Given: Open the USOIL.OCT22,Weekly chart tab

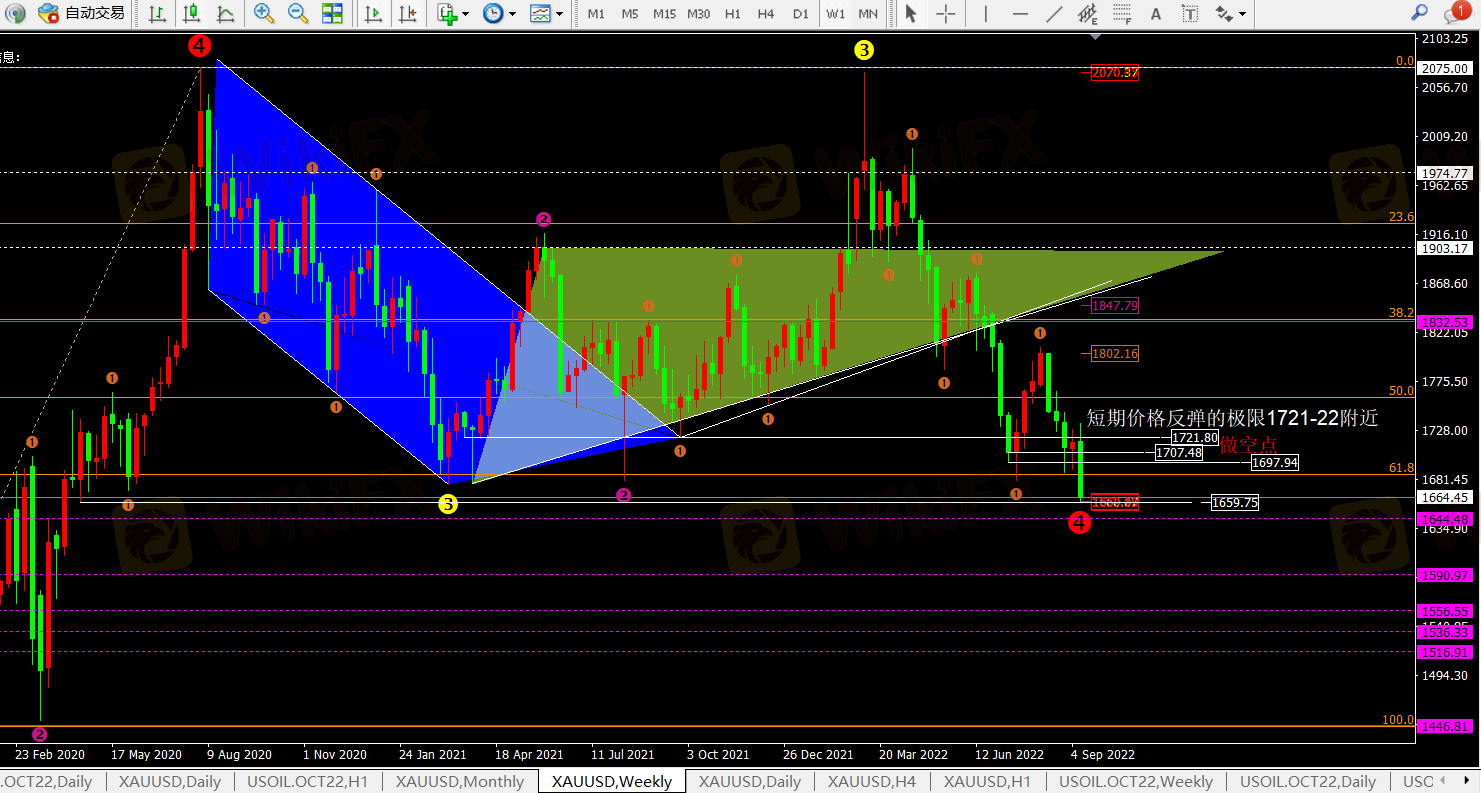Looking at the screenshot, I should point(1135,781).
